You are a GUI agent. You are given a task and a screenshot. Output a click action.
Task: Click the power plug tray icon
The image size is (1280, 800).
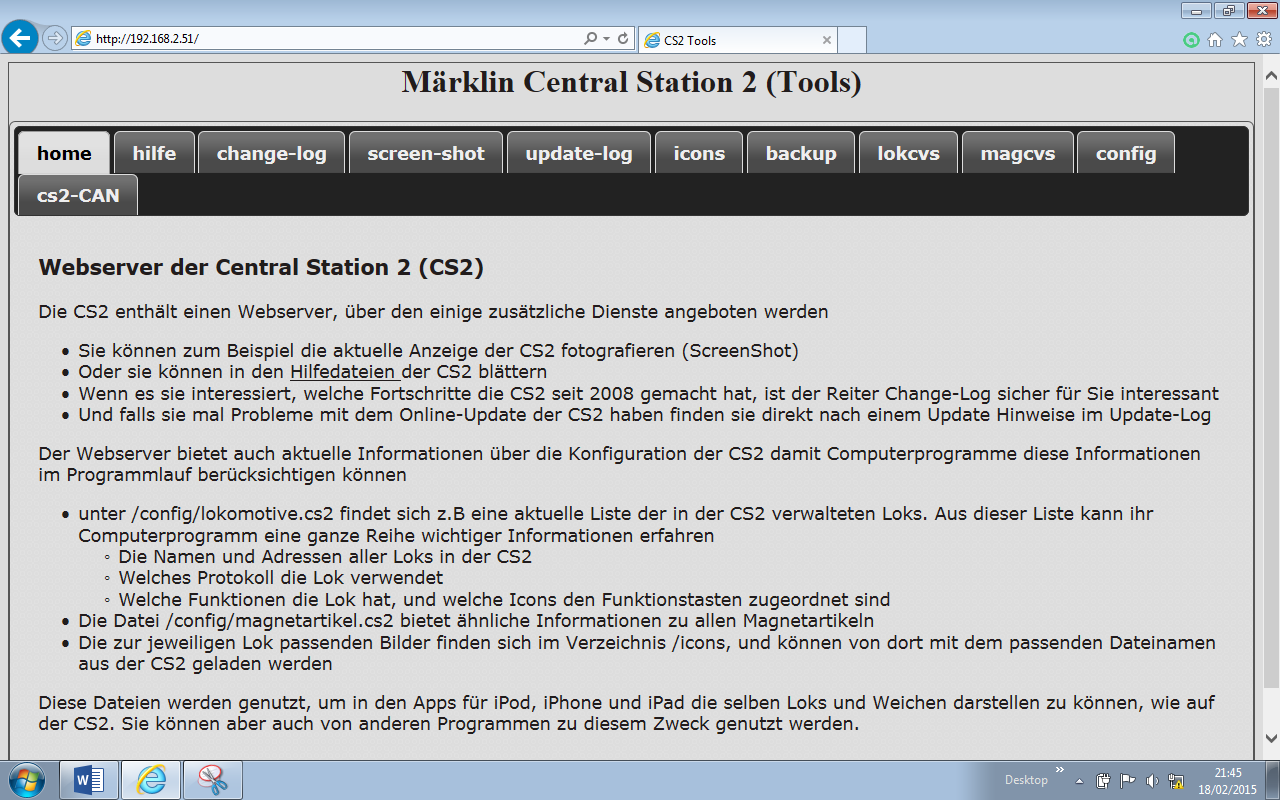1103,781
